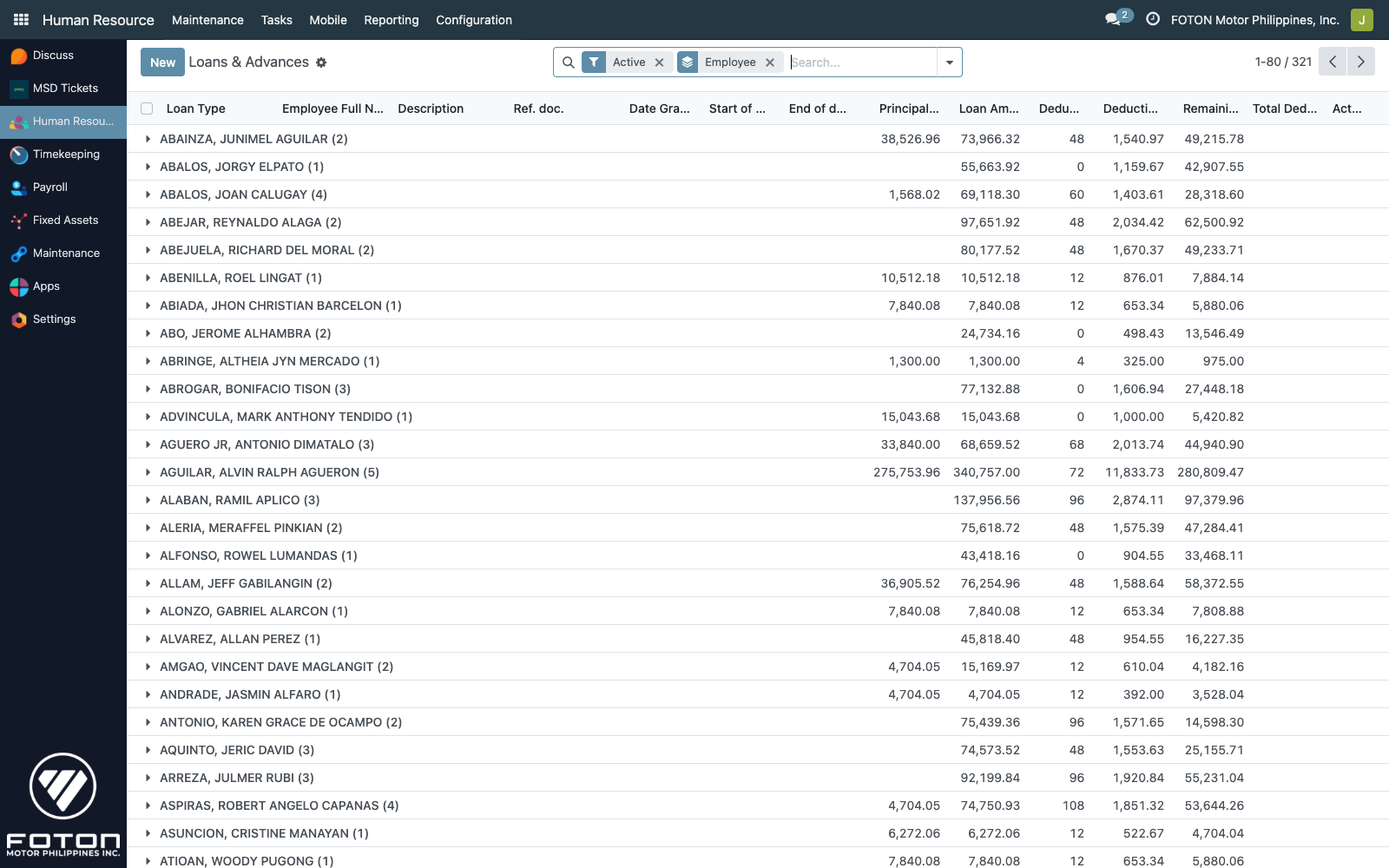Click the New button

click(162, 62)
